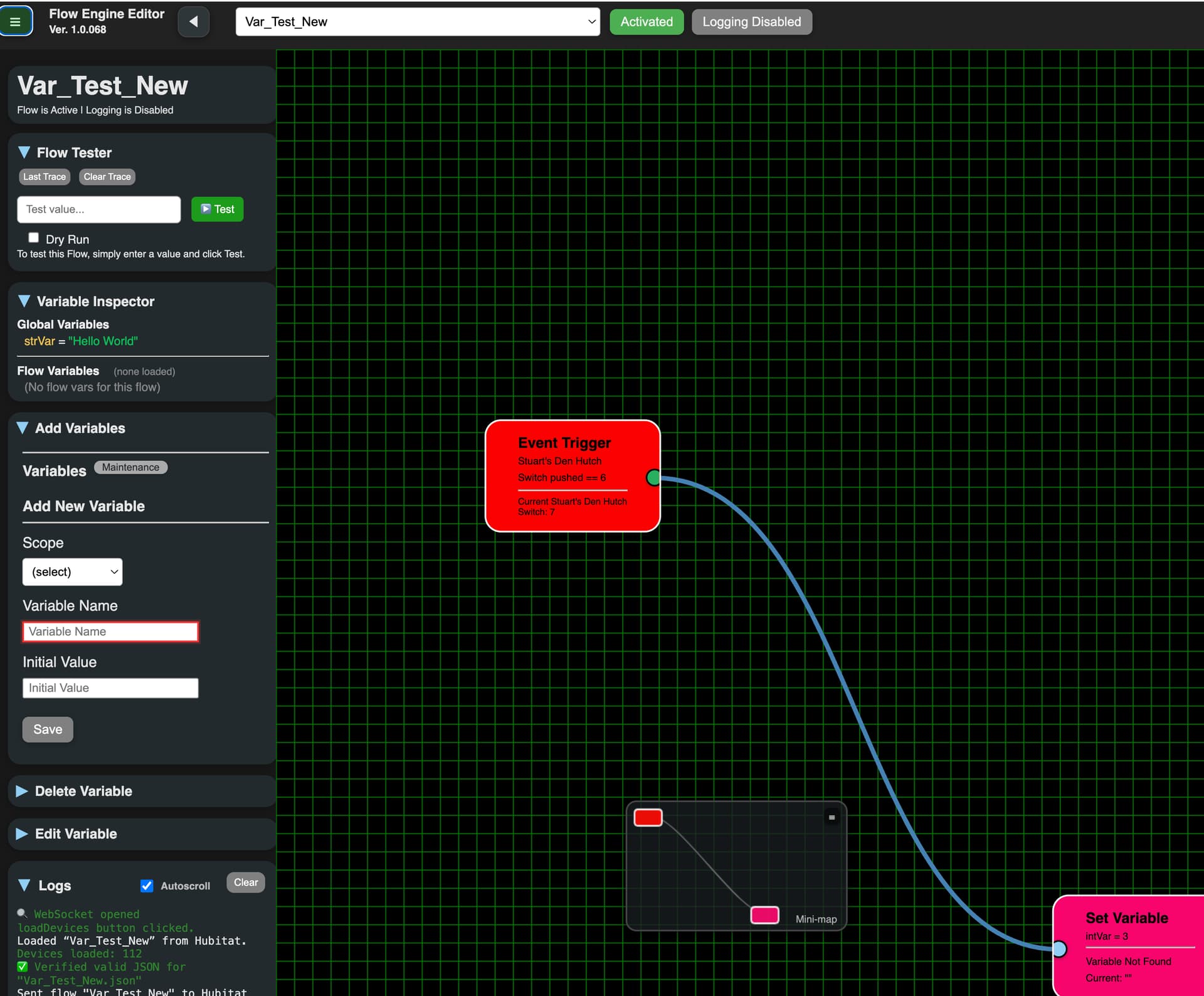
Task: Open the Var_Test_New flow selector dropdown
Action: tap(417, 22)
